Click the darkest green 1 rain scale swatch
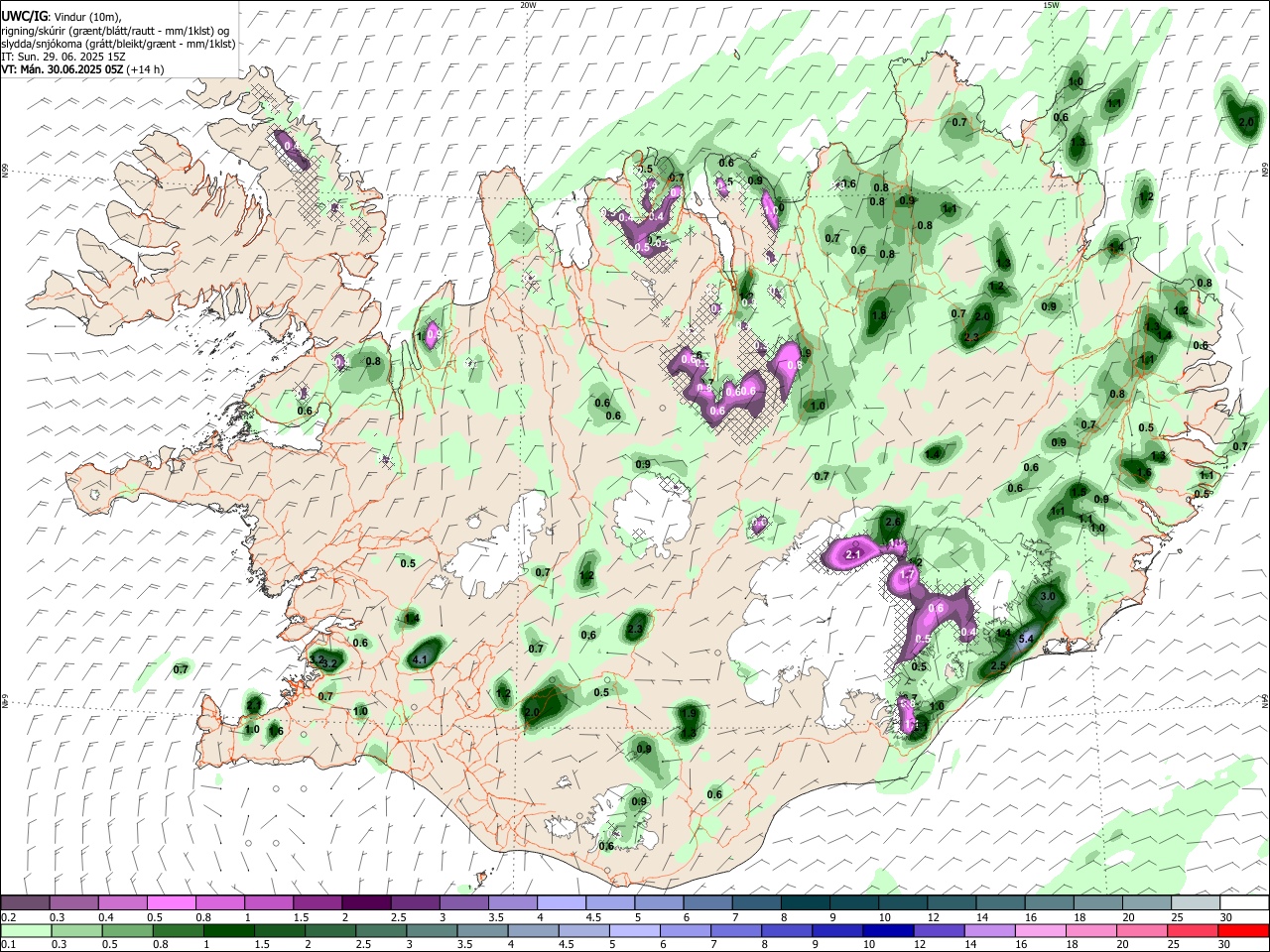This screenshot has height=952, width=1270. tap(229, 931)
